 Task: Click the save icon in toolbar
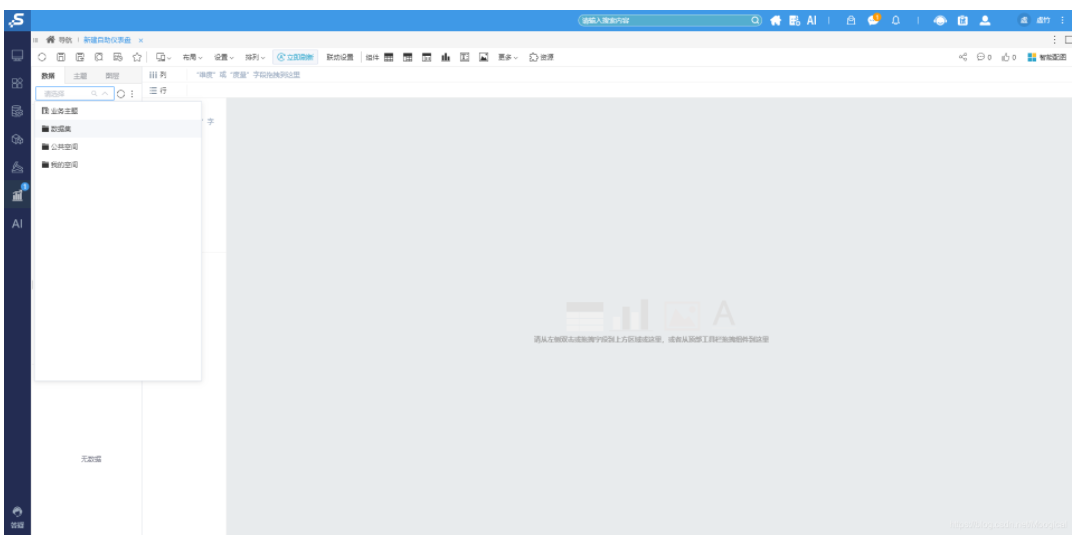(61, 57)
